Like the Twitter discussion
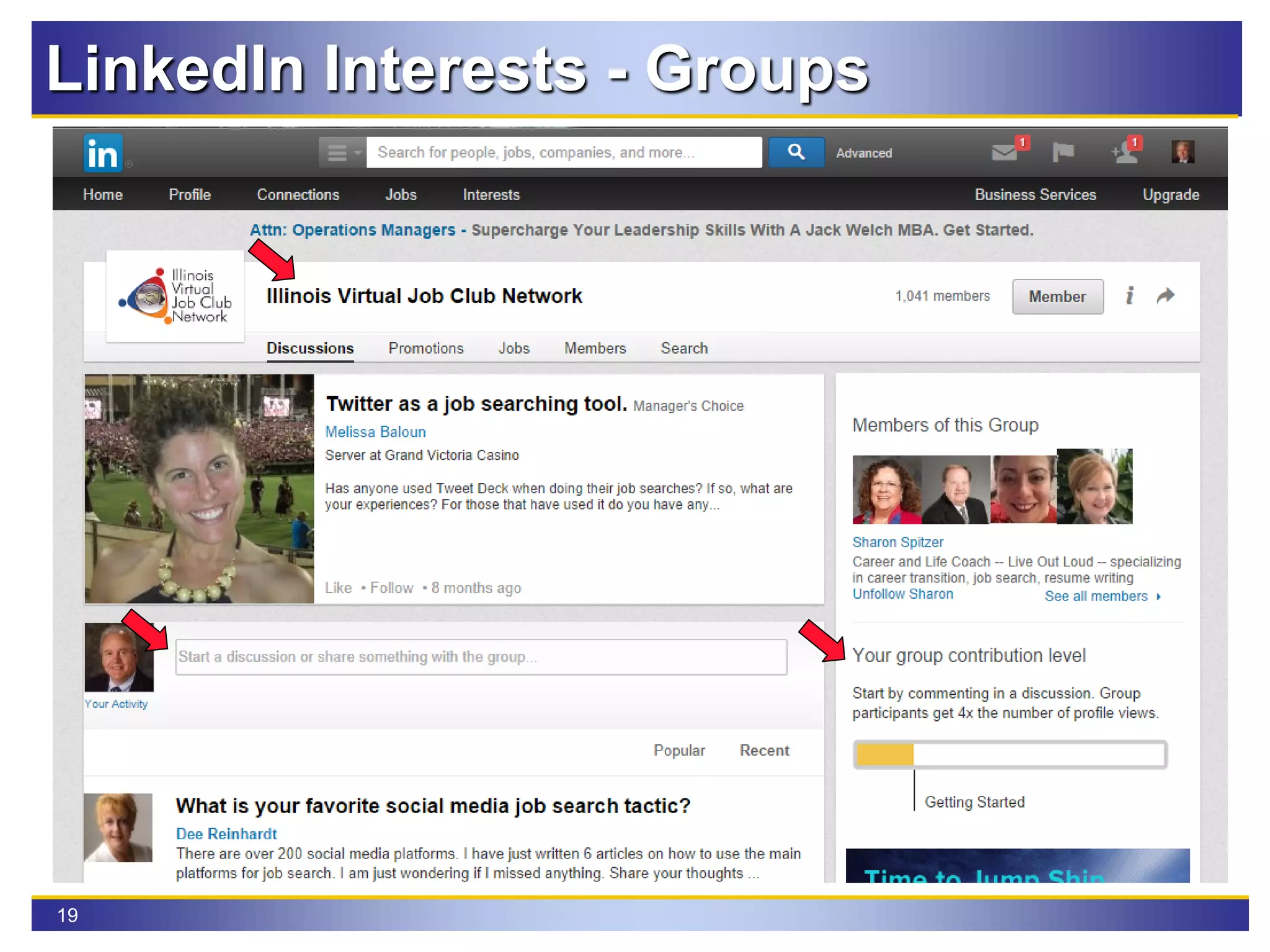1270x952 pixels. click(x=339, y=588)
